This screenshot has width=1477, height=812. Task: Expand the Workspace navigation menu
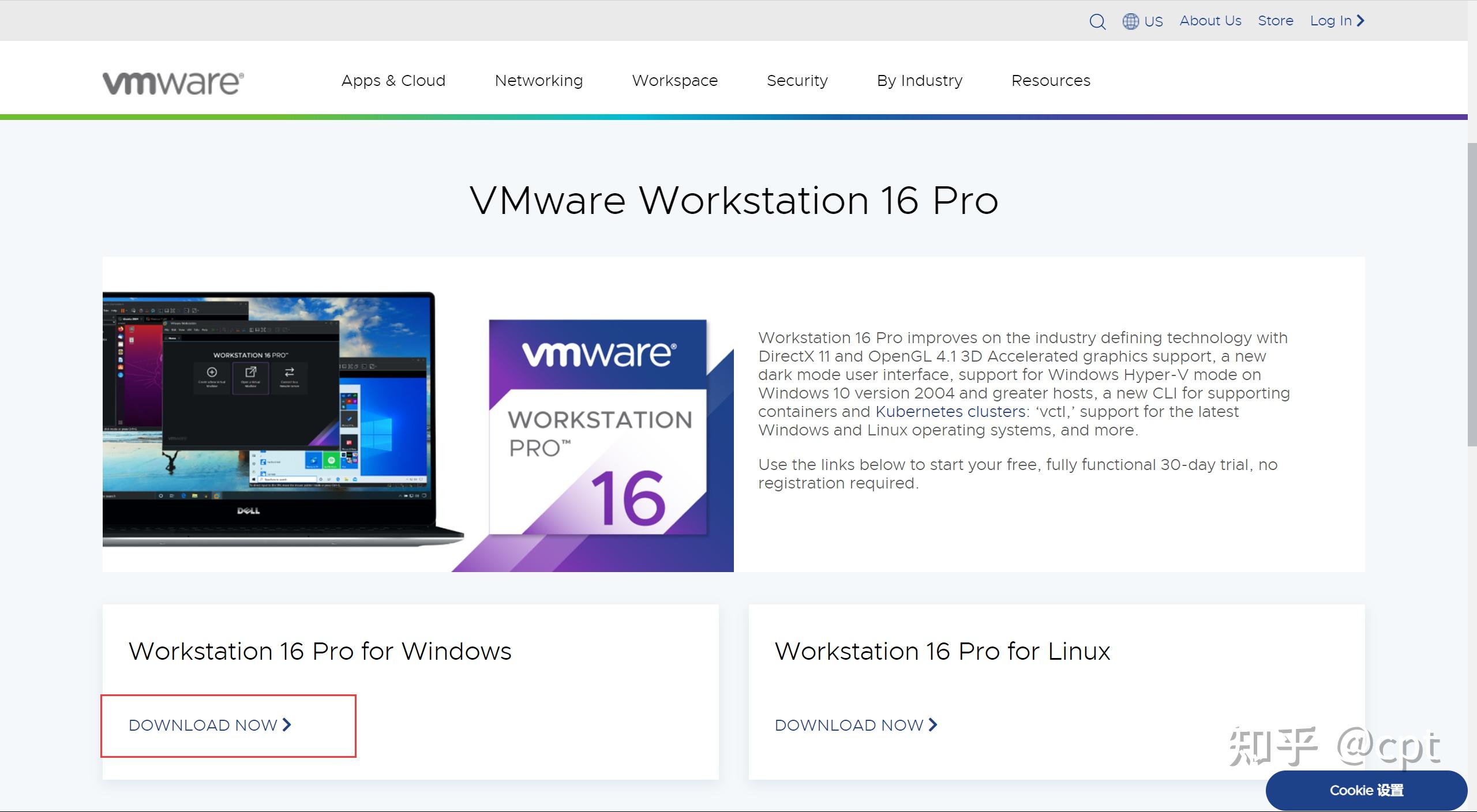pyautogui.click(x=674, y=81)
